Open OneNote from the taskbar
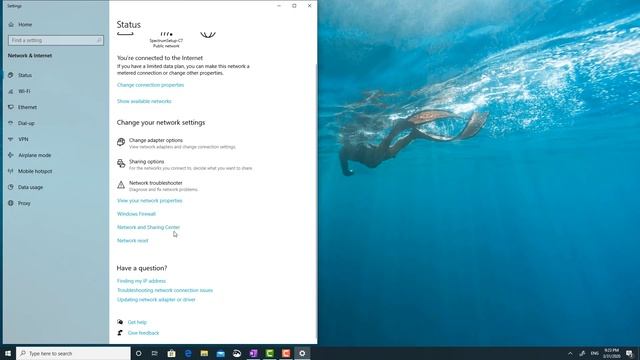The width and height of the screenshot is (640, 360). 253,353
